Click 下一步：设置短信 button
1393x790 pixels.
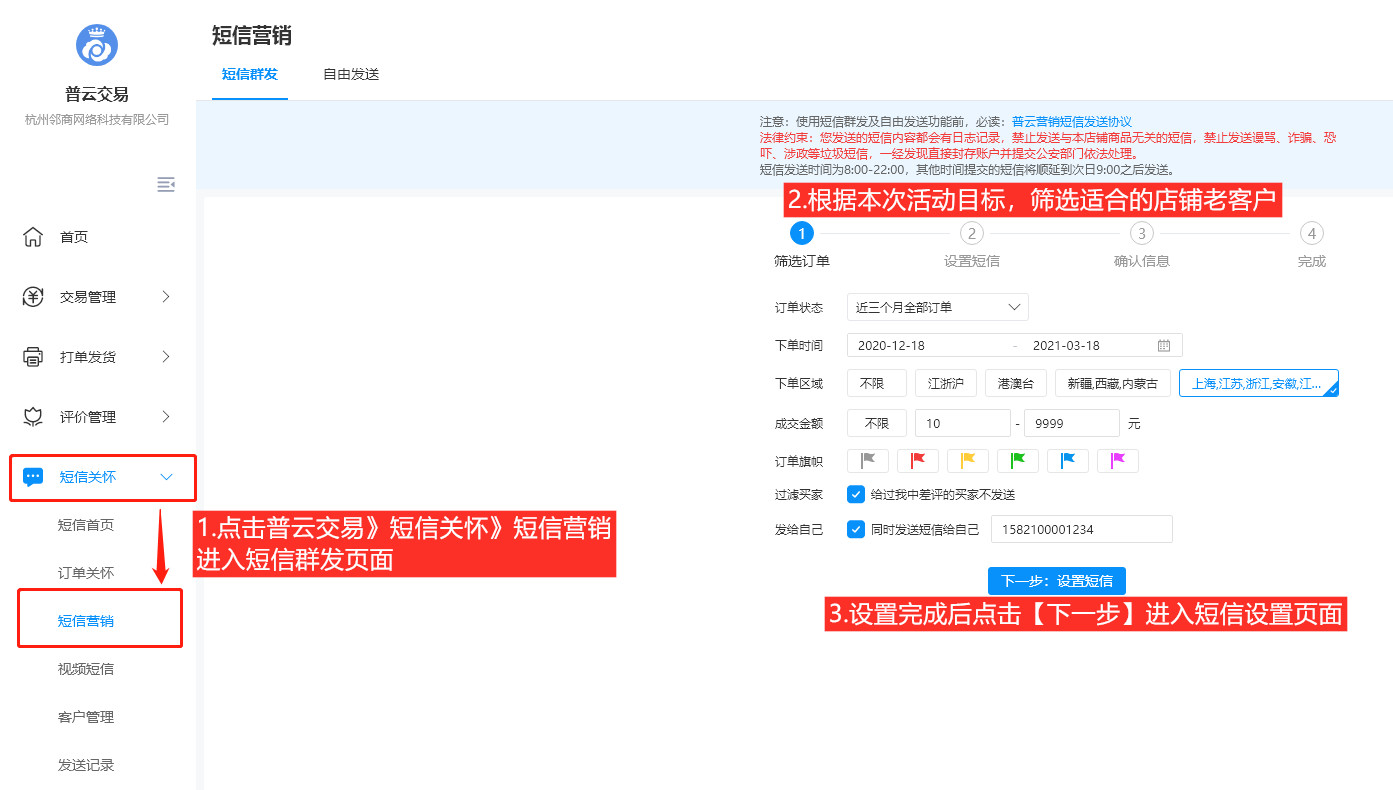tap(1057, 581)
